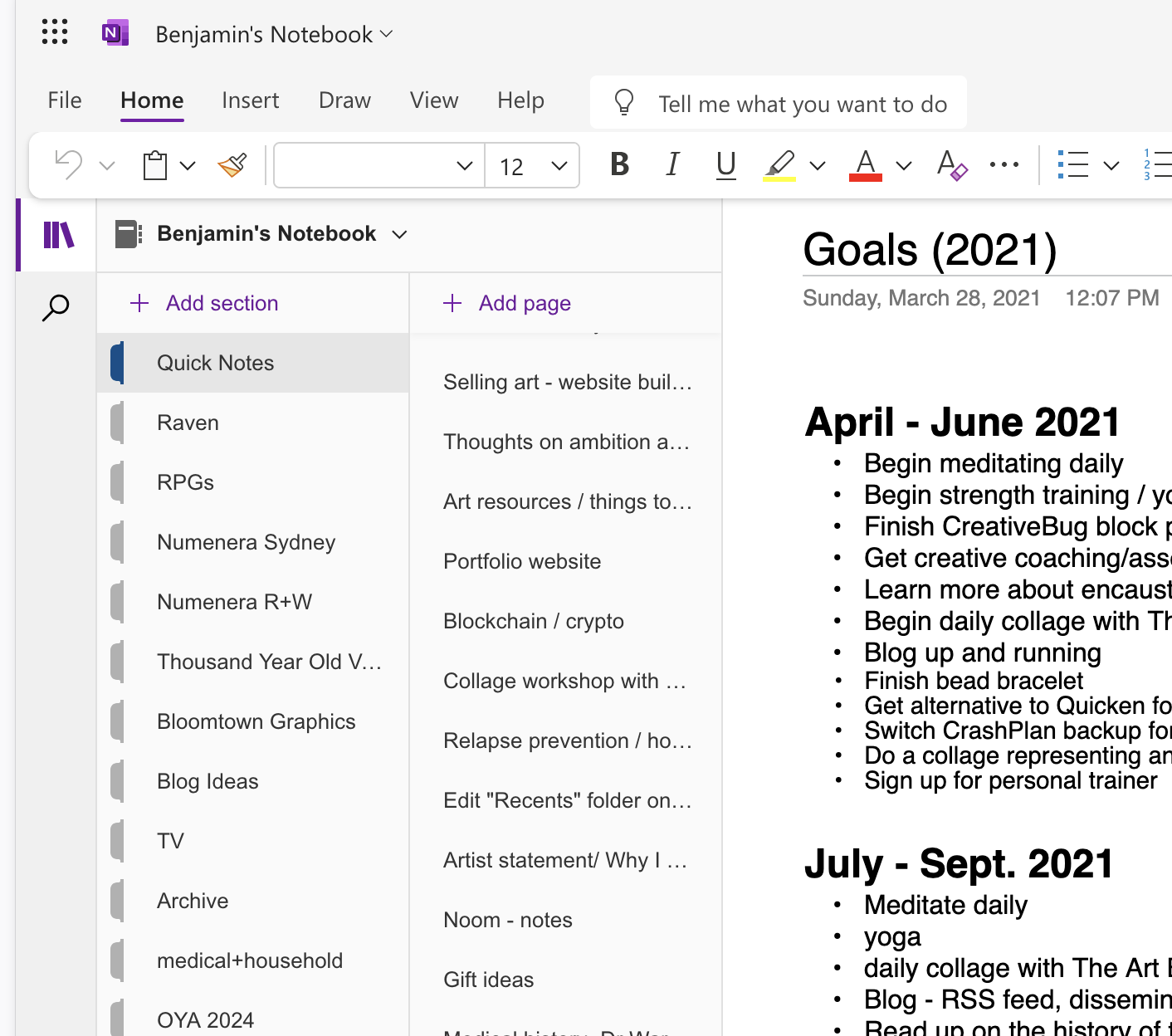Viewport: 1172px width, 1036px height.
Task: Open the bullet list style dropdown arrow
Action: pos(1112,164)
